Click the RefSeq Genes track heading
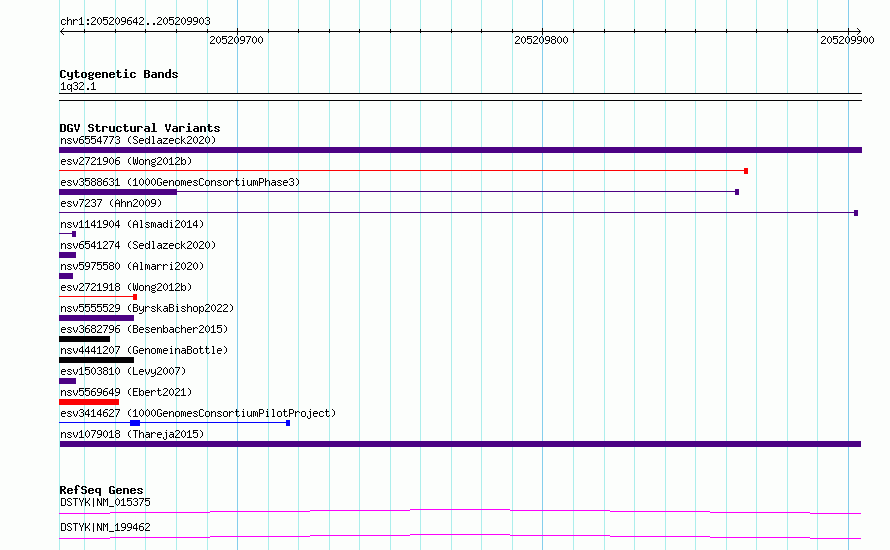The width and height of the screenshot is (890, 550). [x=101, y=490]
